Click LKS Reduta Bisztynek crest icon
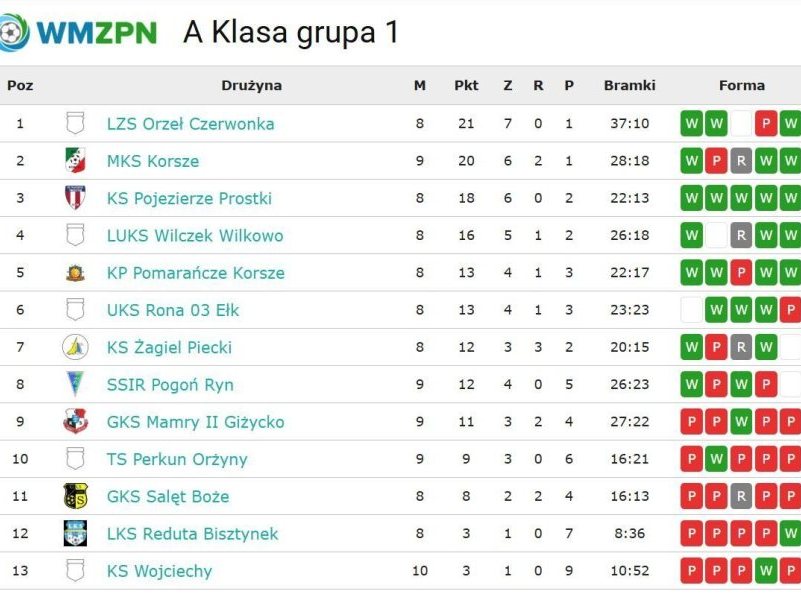801x600 pixels. pyautogui.click(x=75, y=534)
